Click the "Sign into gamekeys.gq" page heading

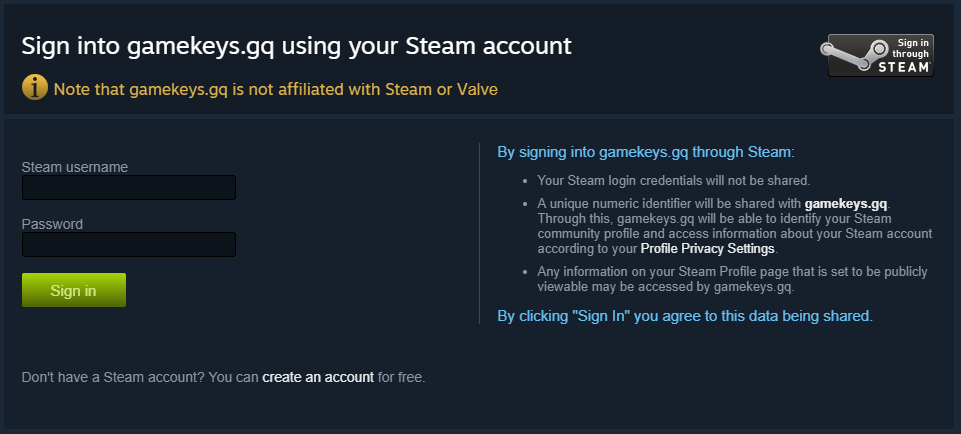[x=296, y=46]
